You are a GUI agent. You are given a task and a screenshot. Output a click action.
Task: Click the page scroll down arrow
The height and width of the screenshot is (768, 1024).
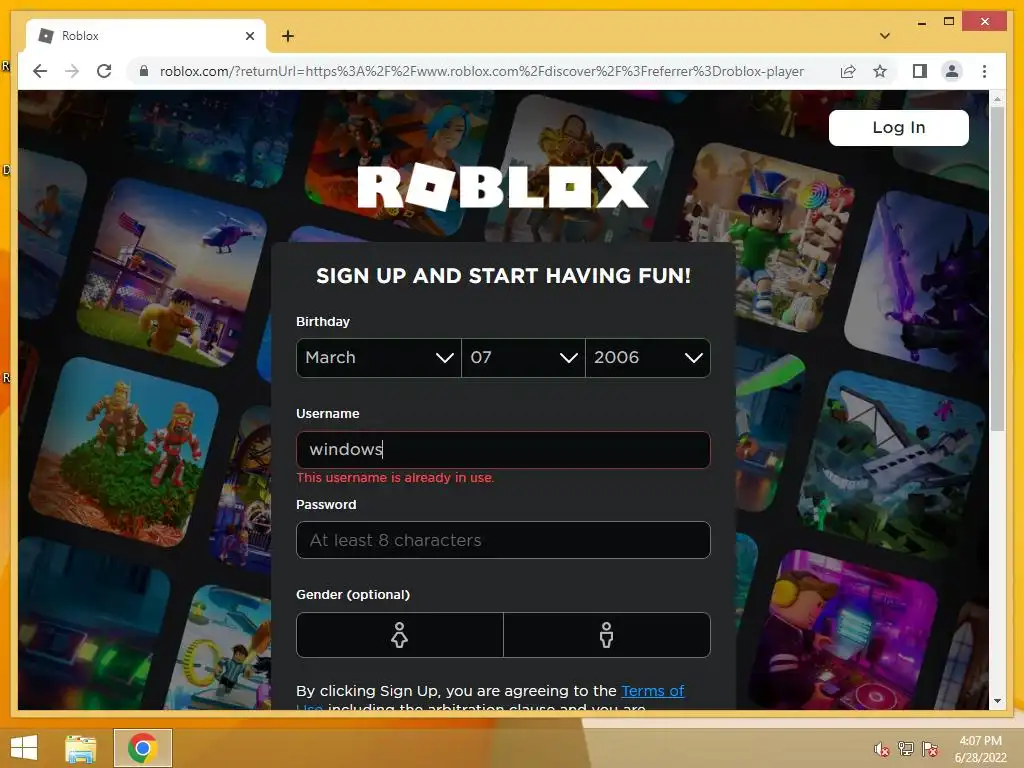coord(997,701)
